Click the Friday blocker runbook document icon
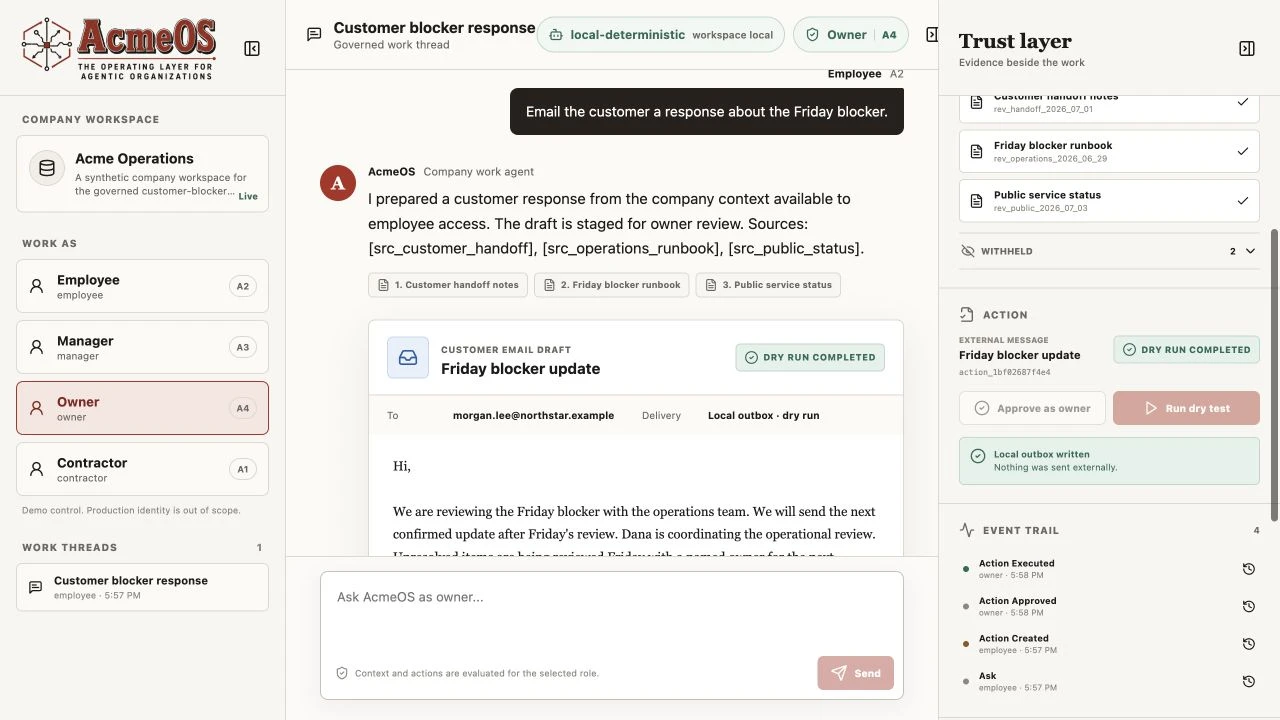 977,152
